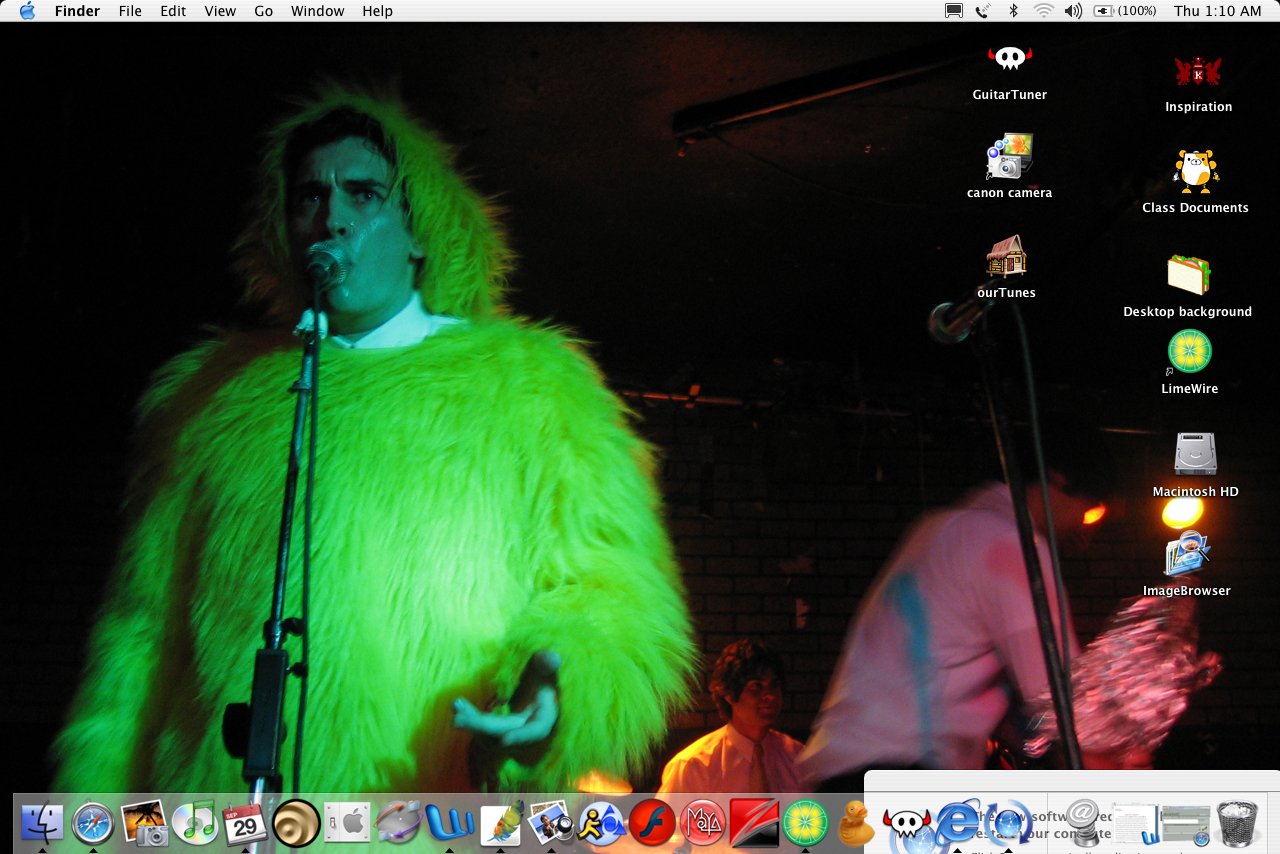Open Software Update globe in dock

[x=1009, y=824]
